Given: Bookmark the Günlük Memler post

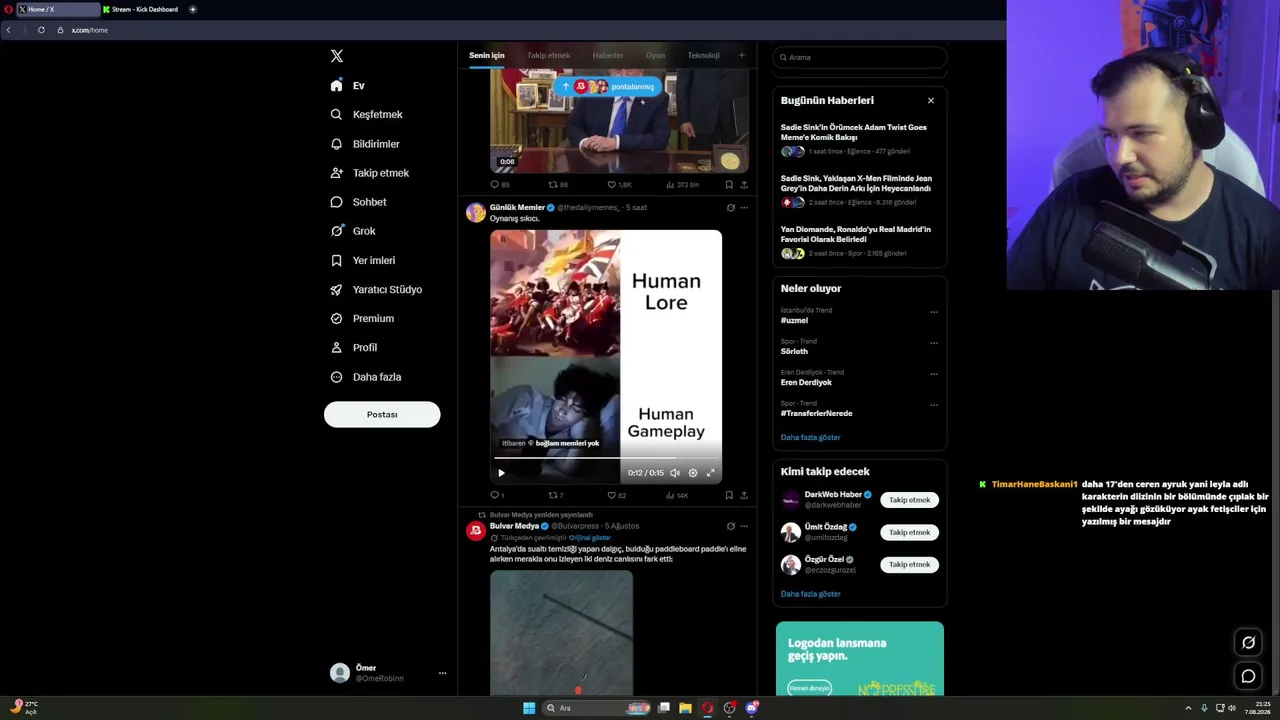Looking at the screenshot, I should click(x=729, y=495).
